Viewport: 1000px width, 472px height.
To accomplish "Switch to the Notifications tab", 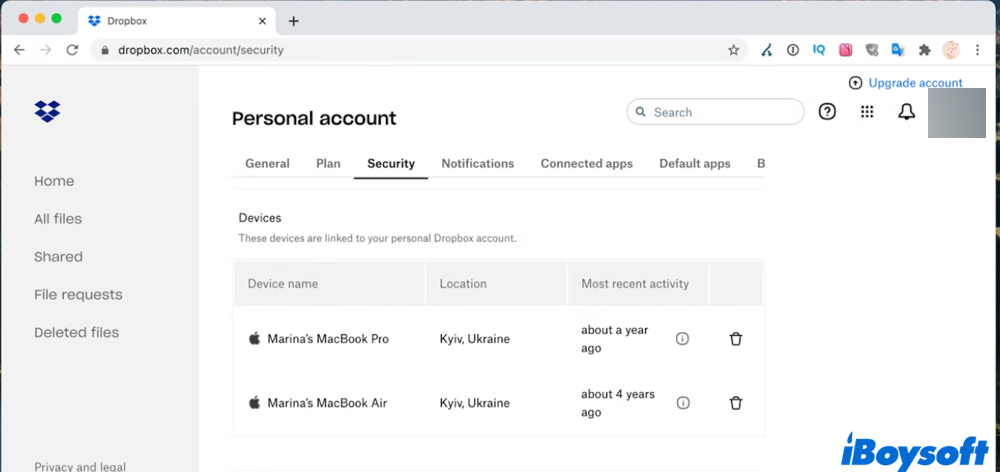I will tap(477, 164).
